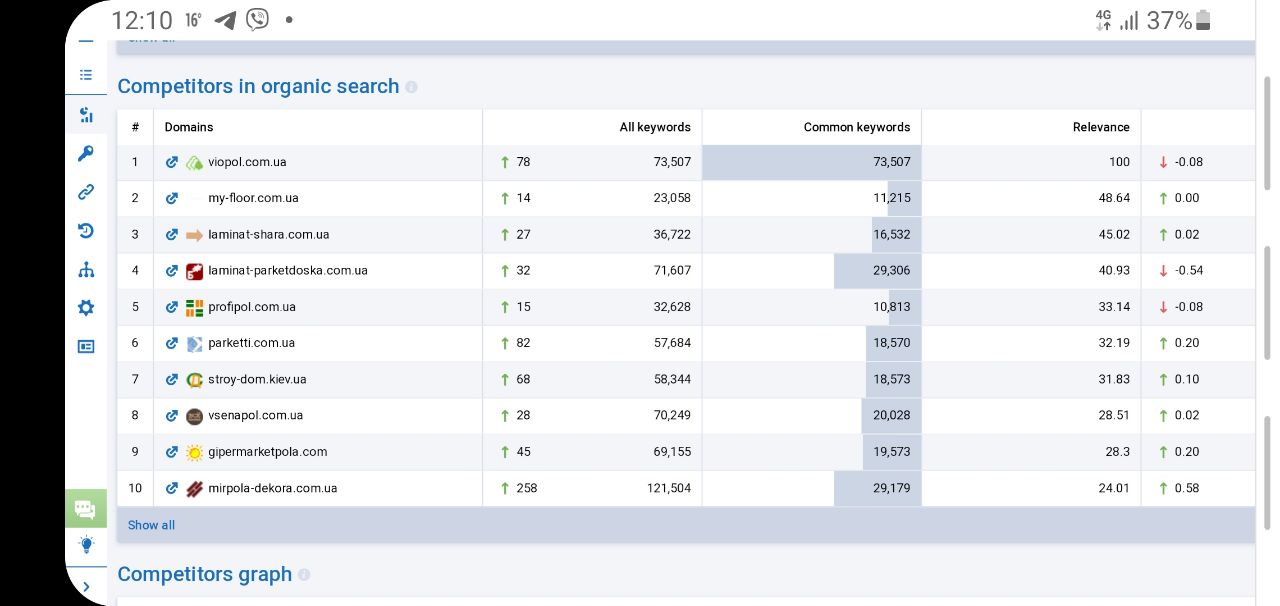Click the Competitors in organic search heading
This screenshot has width=1280, height=606.
tap(258, 87)
